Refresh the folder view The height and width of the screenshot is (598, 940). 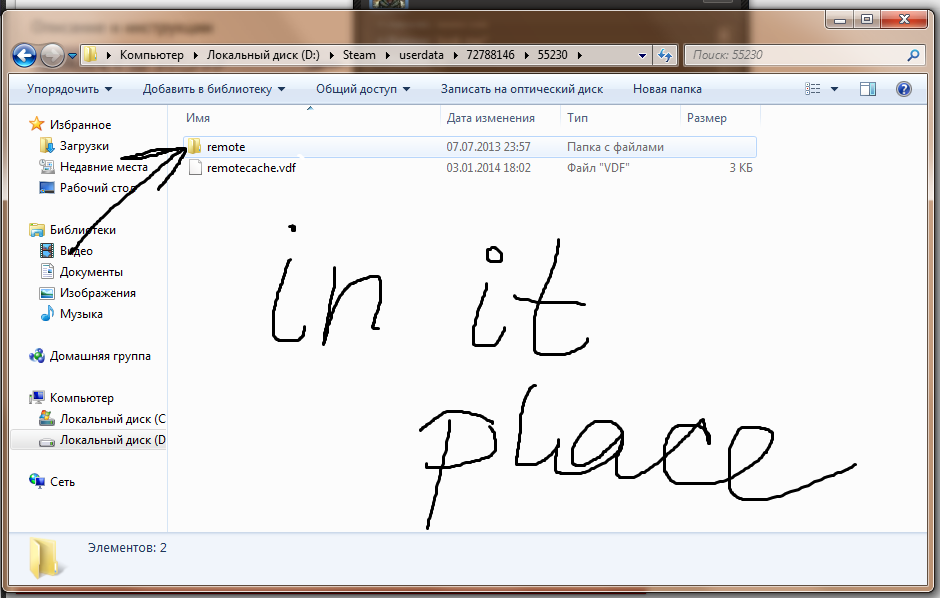(x=665, y=55)
